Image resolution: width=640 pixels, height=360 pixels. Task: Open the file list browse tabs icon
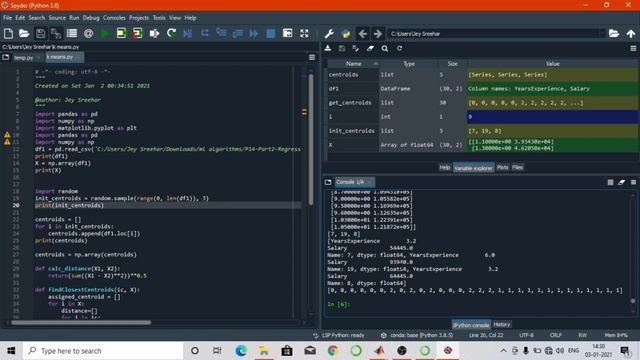pyautogui.click(x=72, y=33)
